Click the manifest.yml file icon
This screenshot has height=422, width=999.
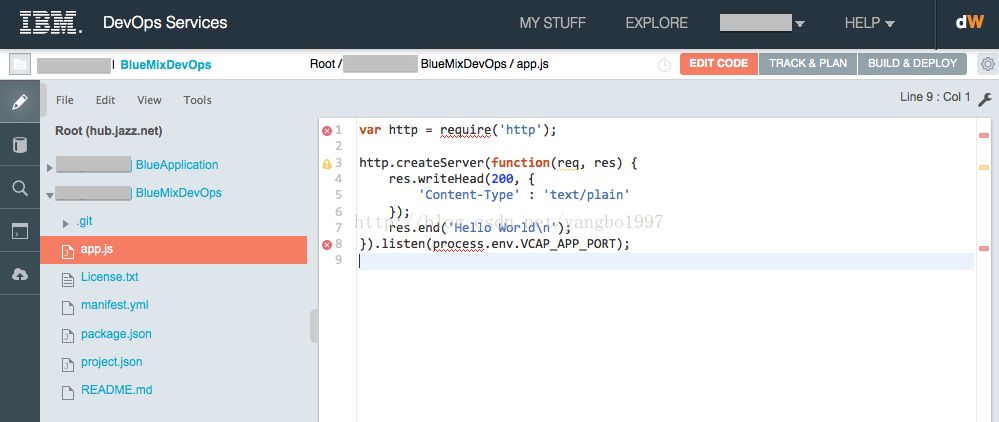[68, 307]
